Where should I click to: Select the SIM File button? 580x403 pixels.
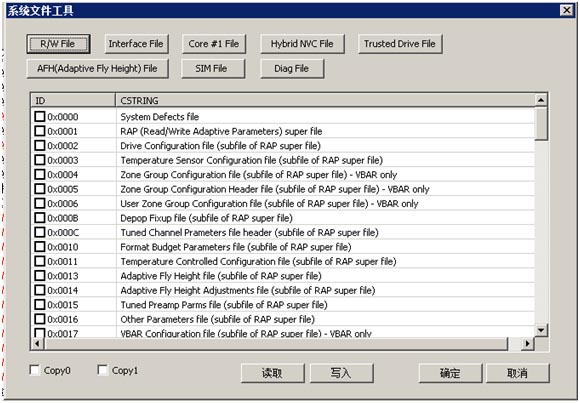tap(213, 68)
